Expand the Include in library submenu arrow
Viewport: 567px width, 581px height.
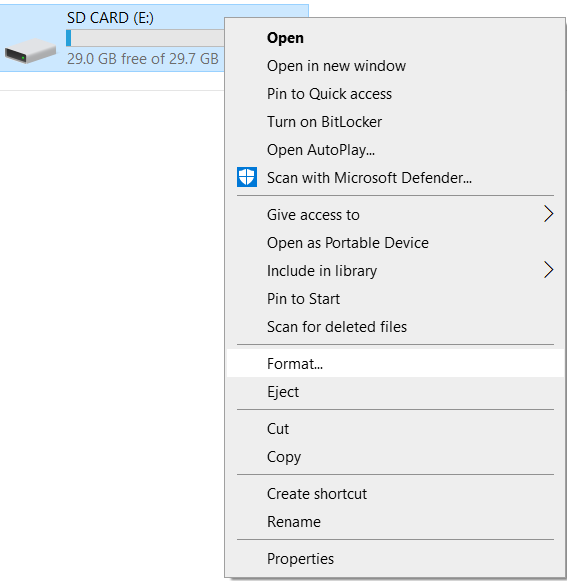549,270
